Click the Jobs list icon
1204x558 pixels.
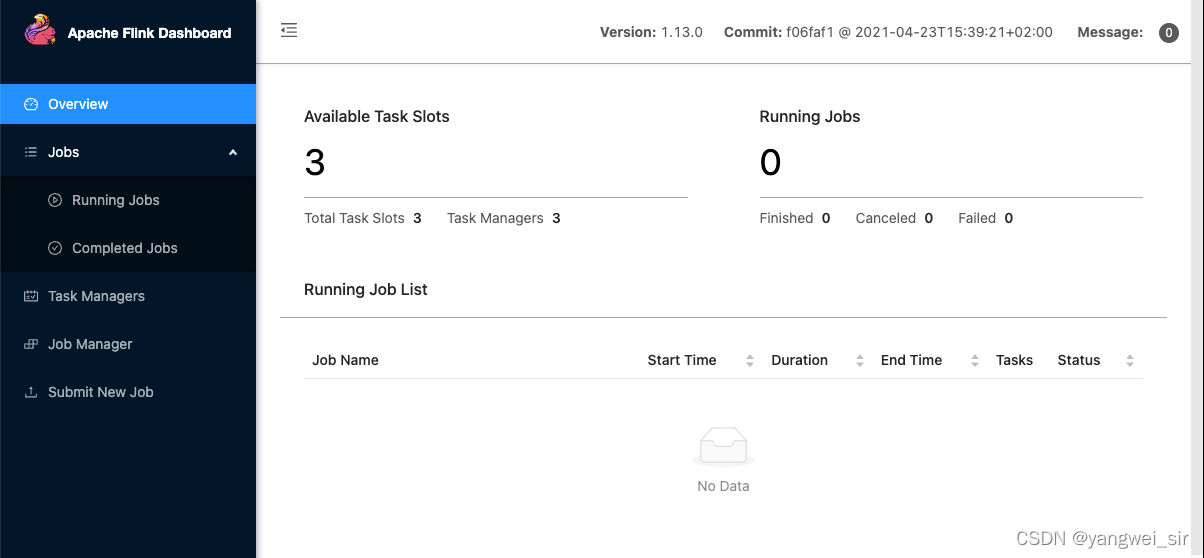pyautogui.click(x=30, y=152)
